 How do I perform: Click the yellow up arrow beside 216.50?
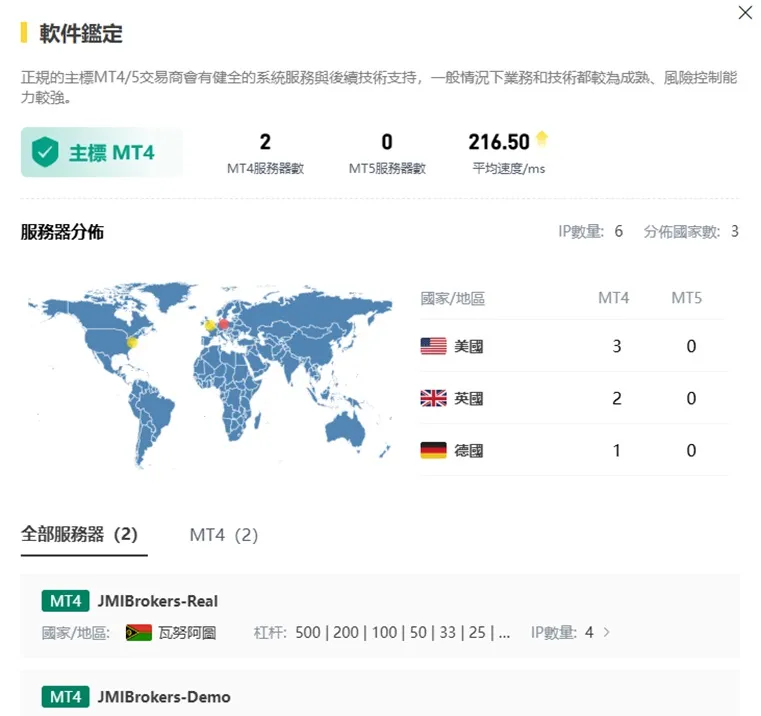pyautogui.click(x=542, y=139)
